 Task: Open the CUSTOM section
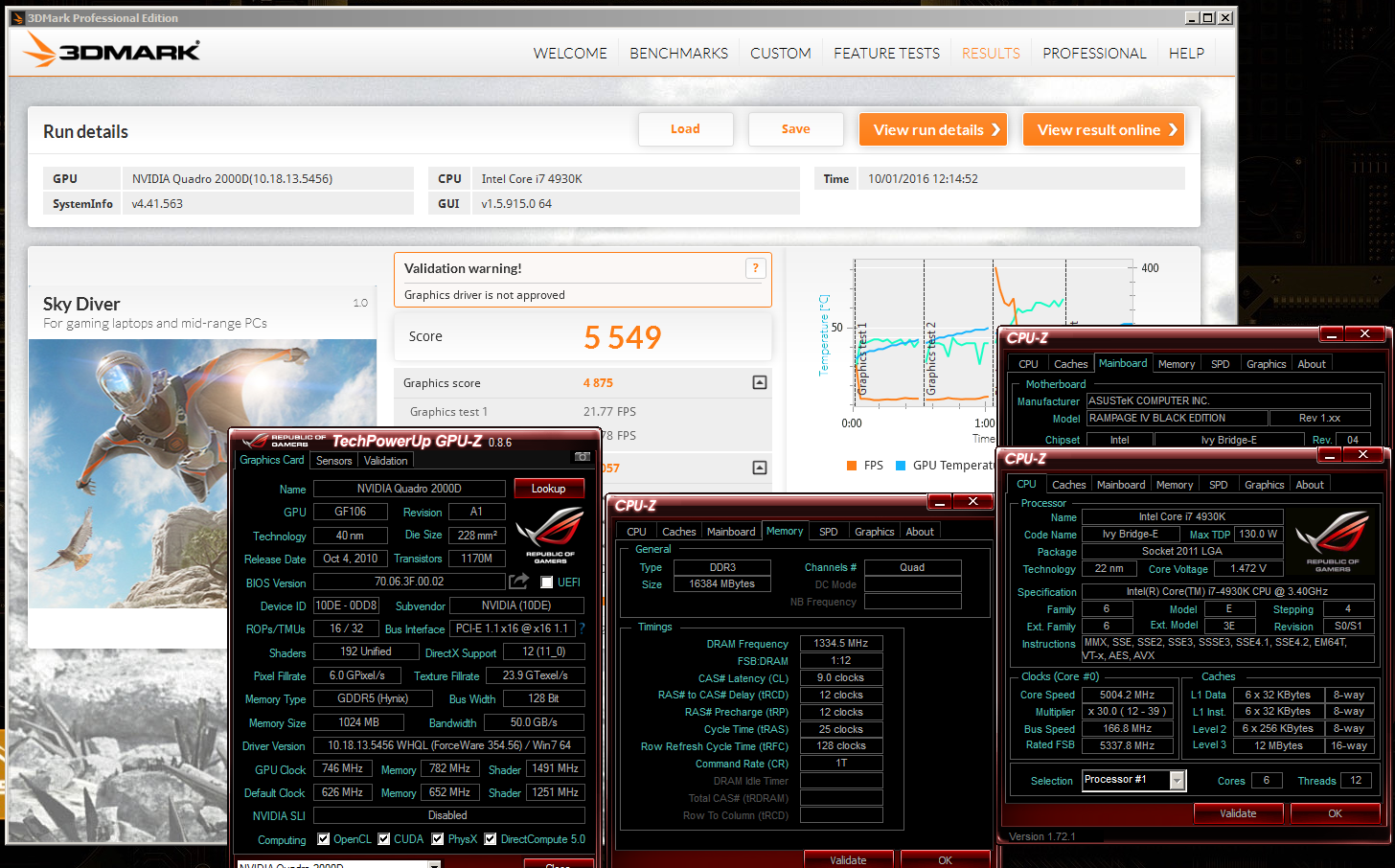tap(781, 54)
